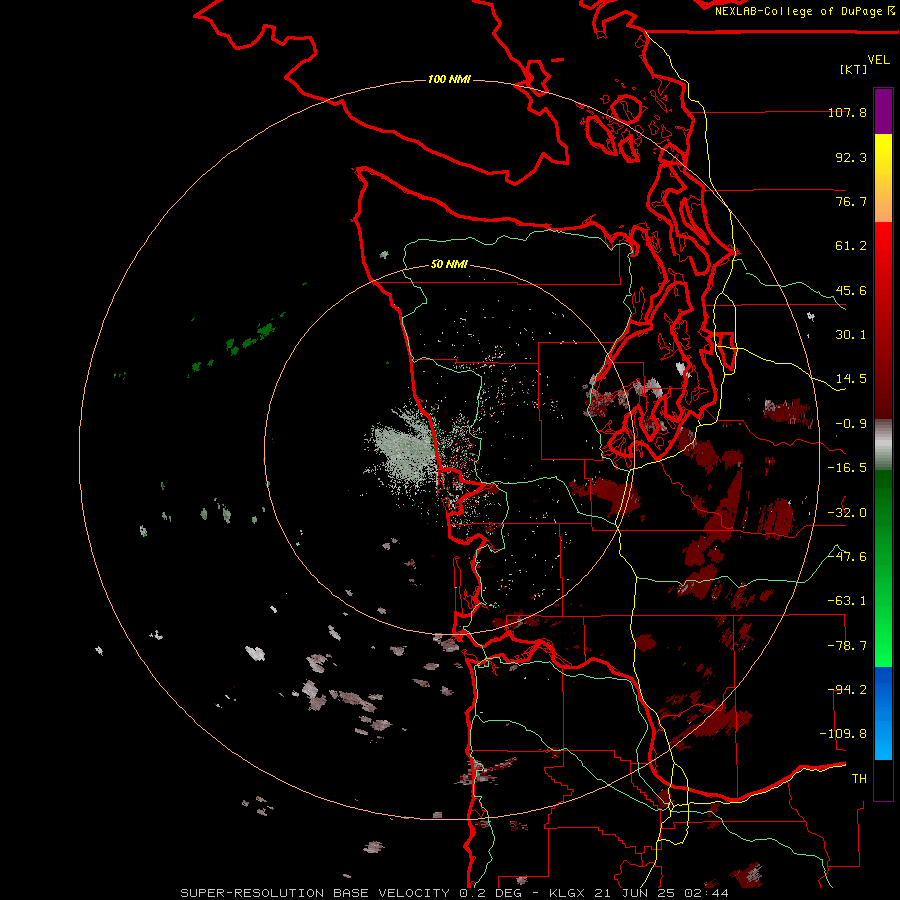This screenshot has width=900, height=900.
Task: Click the 76.7 legend value
Action: pyautogui.click(x=851, y=201)
